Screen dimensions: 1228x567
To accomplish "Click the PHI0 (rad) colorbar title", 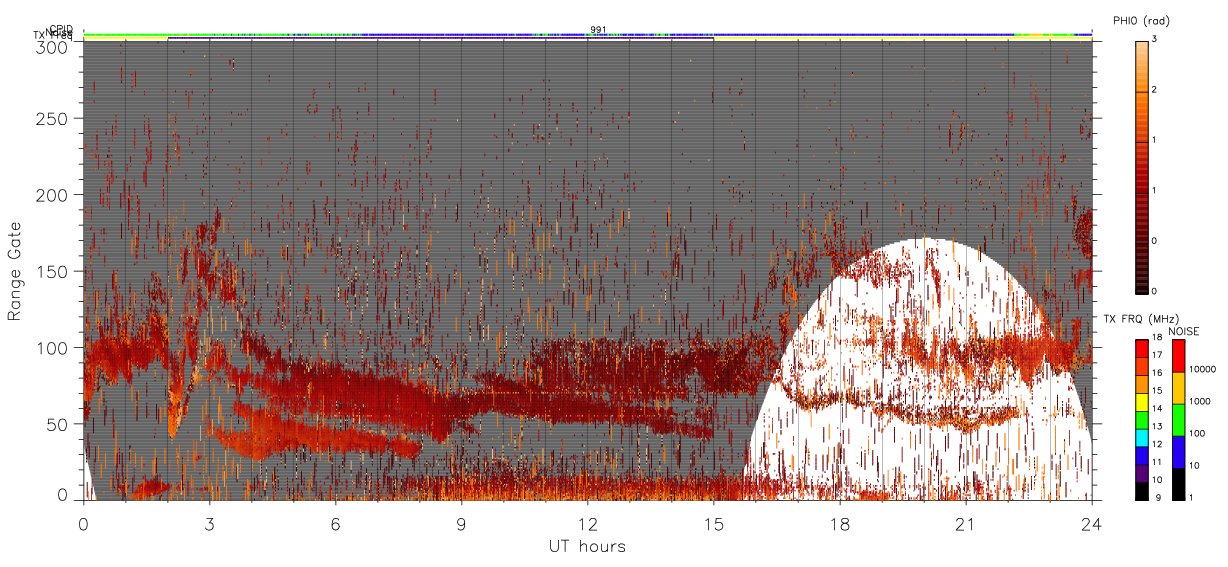I will click(1141, 20).
